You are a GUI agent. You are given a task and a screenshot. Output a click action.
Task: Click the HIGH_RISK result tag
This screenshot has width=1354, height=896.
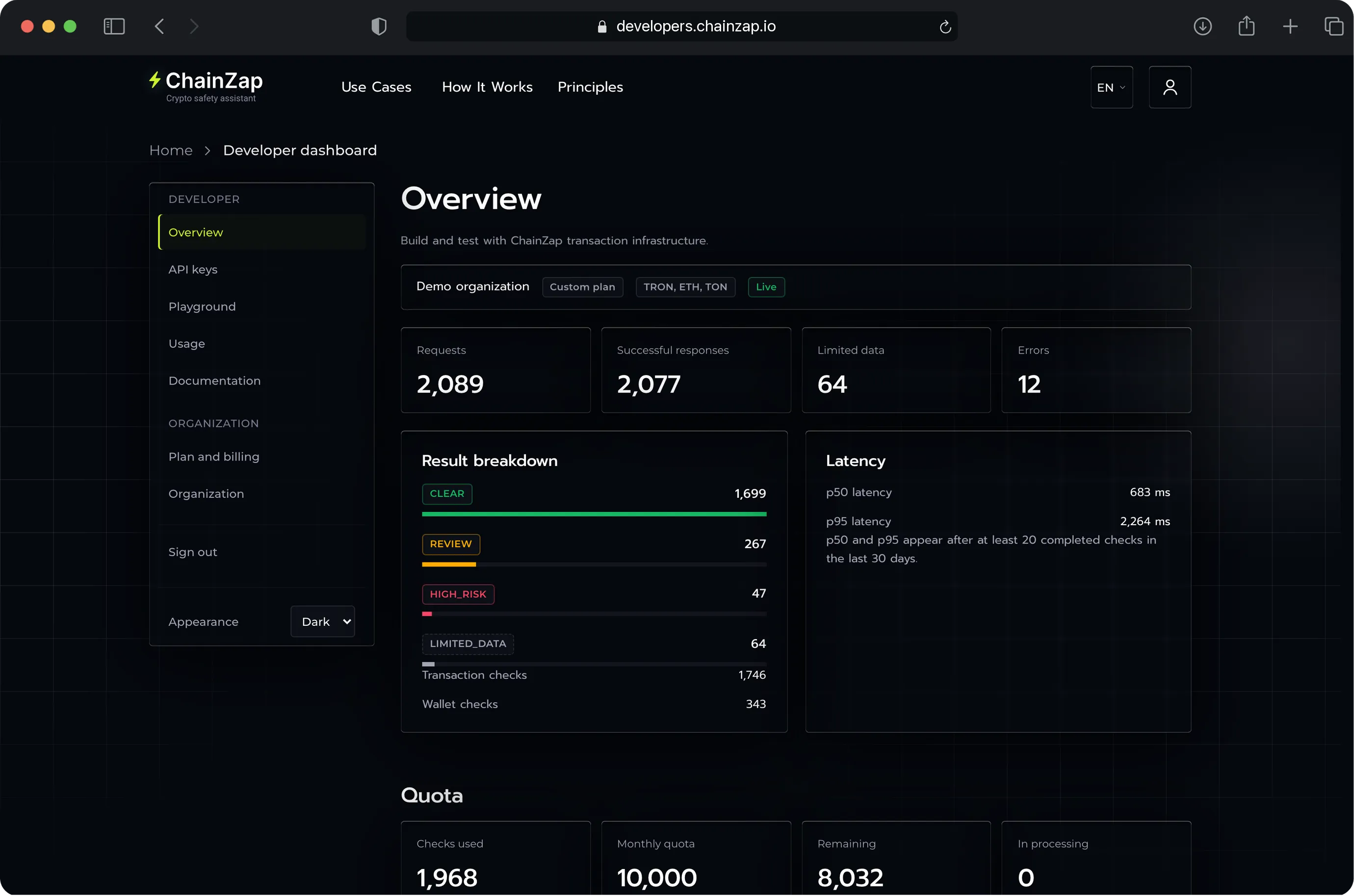point(458,594)
